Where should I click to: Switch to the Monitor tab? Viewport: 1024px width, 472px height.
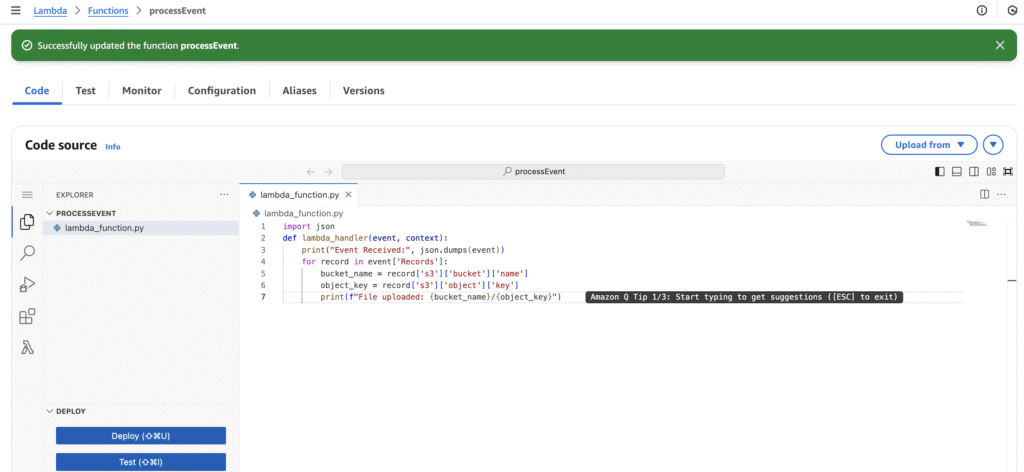[142, 91]
